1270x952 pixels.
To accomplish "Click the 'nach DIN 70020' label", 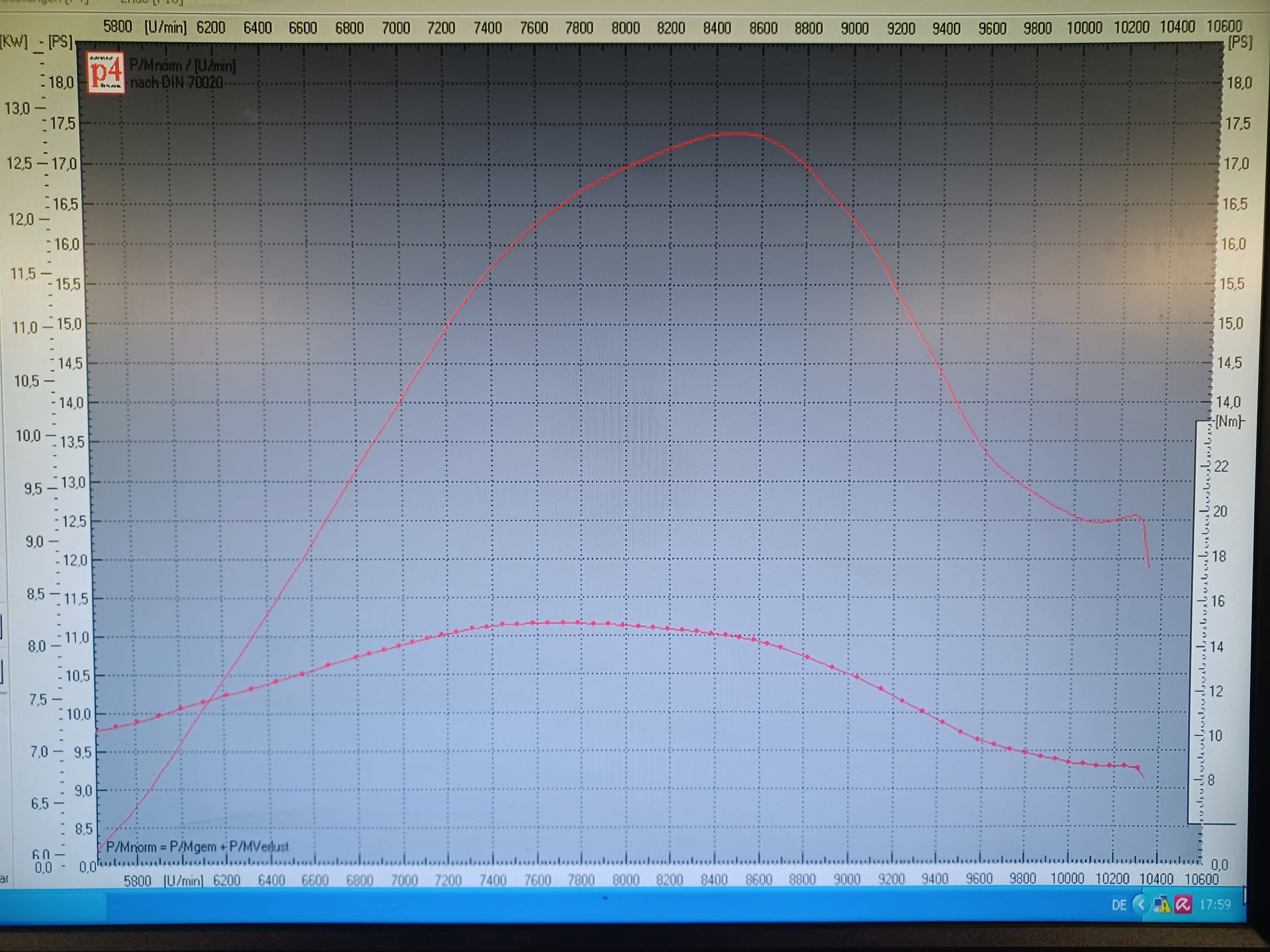I will pyautogui.click(x=176, y=83).
